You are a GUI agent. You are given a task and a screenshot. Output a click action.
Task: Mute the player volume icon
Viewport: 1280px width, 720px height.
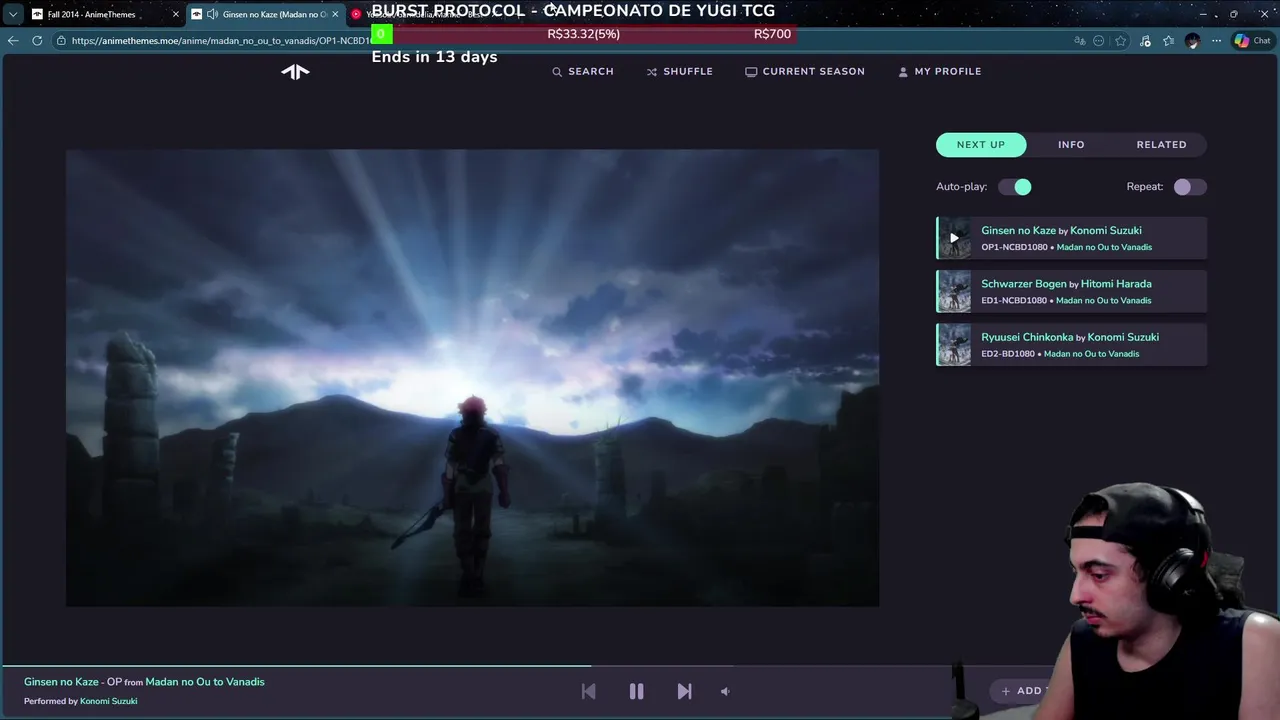[725, 691]
